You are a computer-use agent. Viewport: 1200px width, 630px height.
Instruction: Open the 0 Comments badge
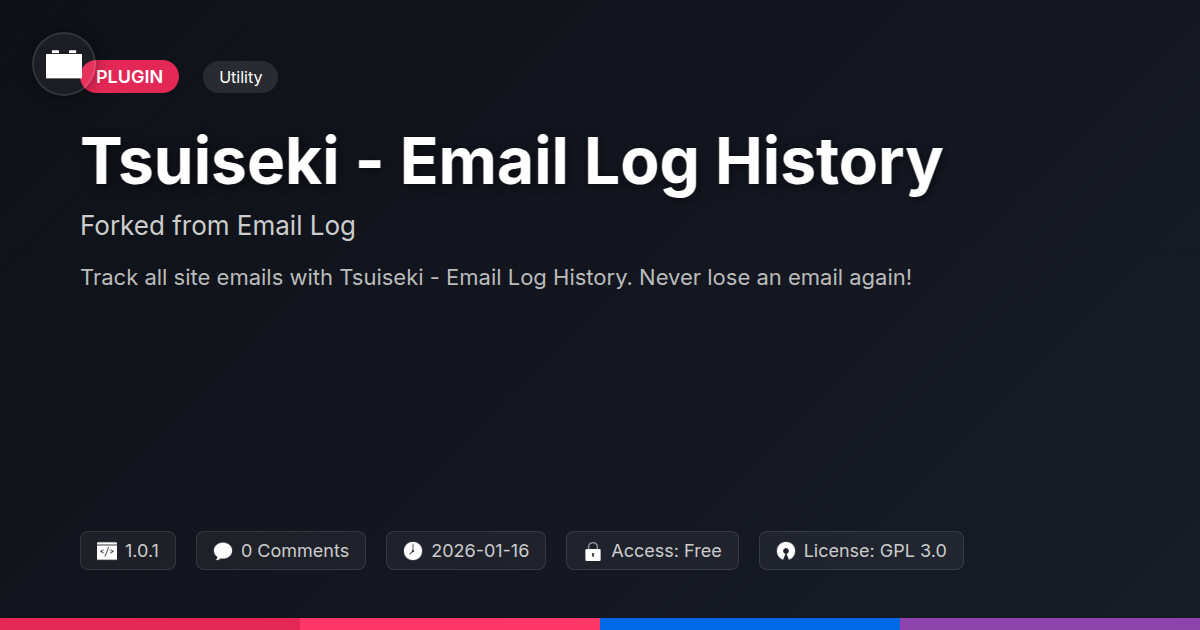tap(281, 551)
